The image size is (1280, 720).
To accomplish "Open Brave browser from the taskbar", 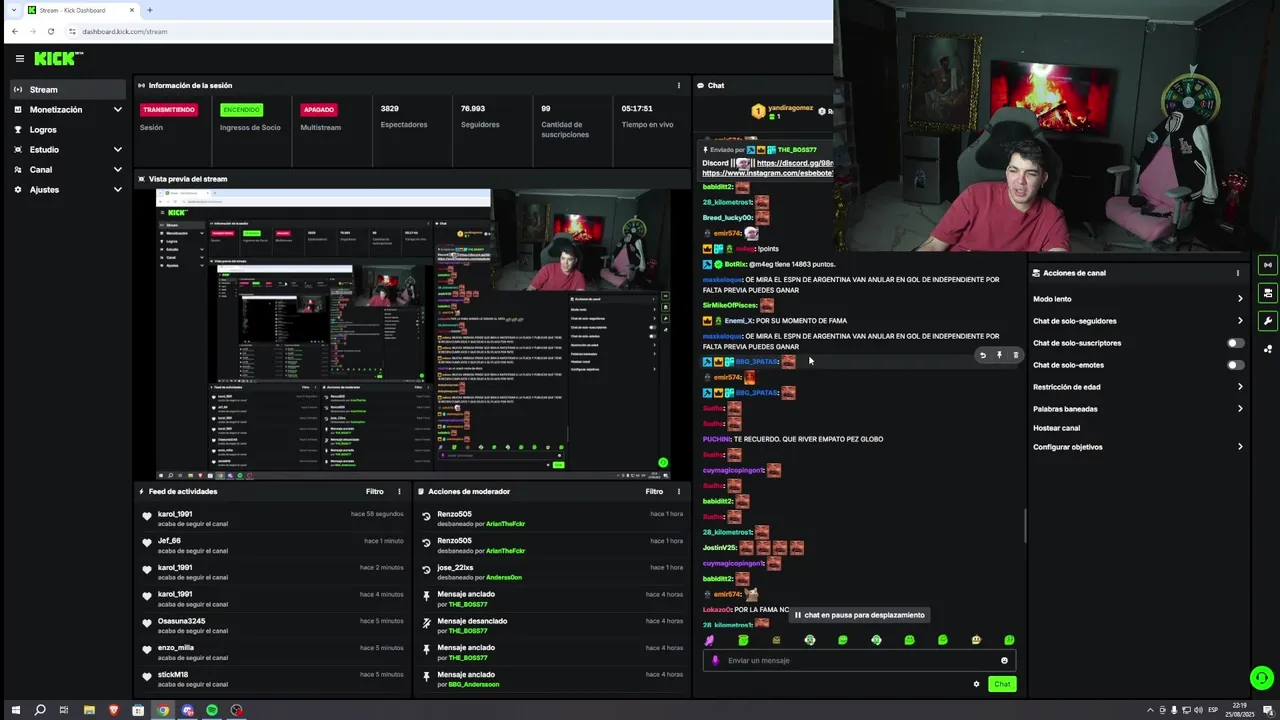I will [113, 710].
